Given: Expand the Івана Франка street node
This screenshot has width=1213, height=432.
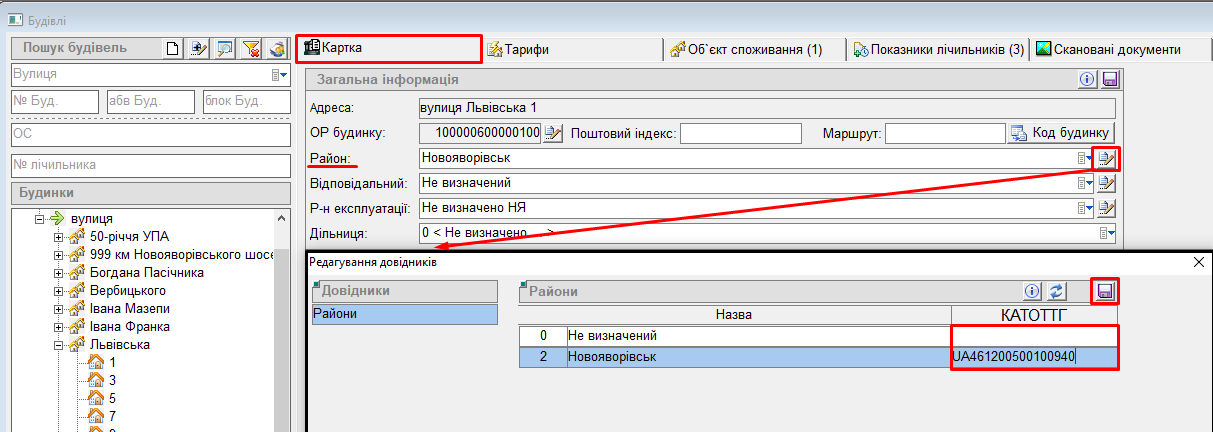Looking at the screenshot, I should point(58,327).
